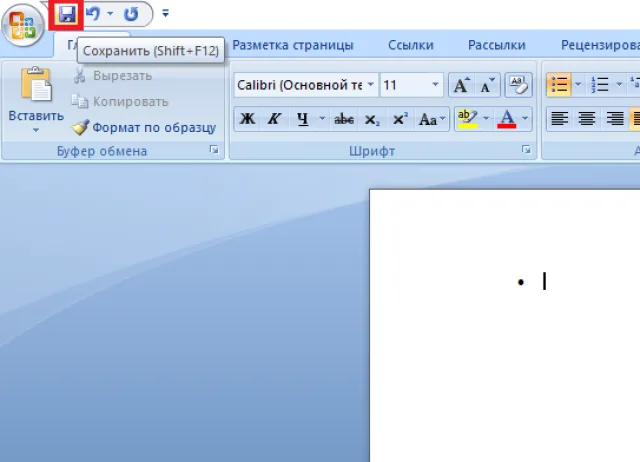The width and height of the screenshot is (640, 462).
Task: Apply red font color
Action: [x=507, y=119]
